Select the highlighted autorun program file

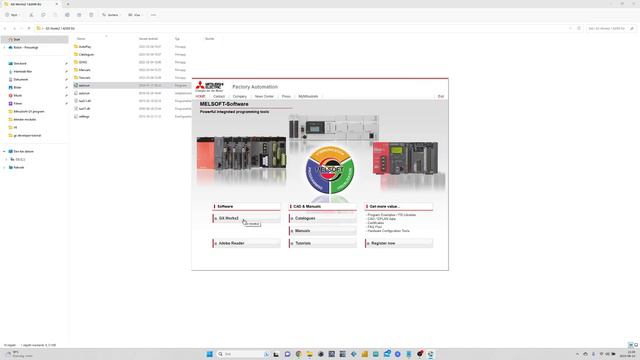(132, 85)
